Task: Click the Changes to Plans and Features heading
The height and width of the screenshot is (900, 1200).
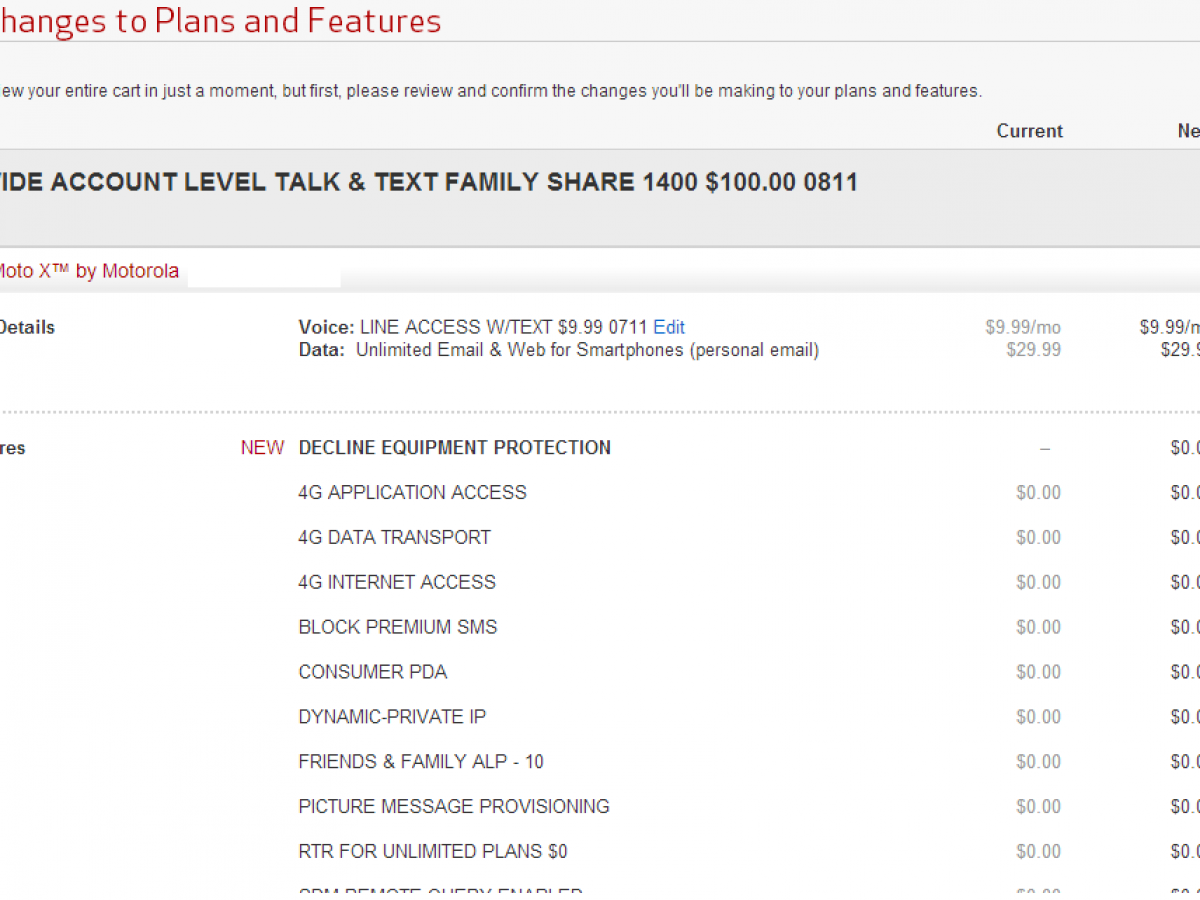Action: pyautogui.click(x=220, y=21)
